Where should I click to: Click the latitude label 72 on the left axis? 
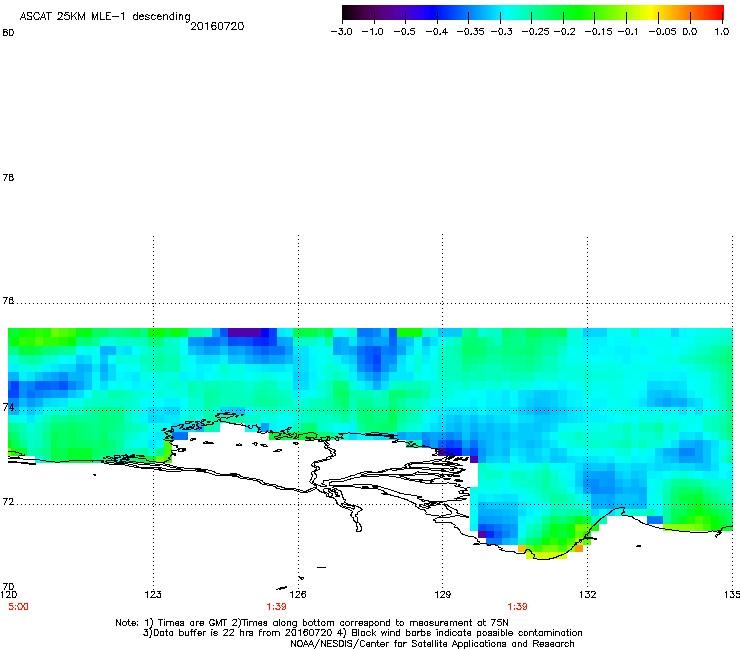pos(8,502)
